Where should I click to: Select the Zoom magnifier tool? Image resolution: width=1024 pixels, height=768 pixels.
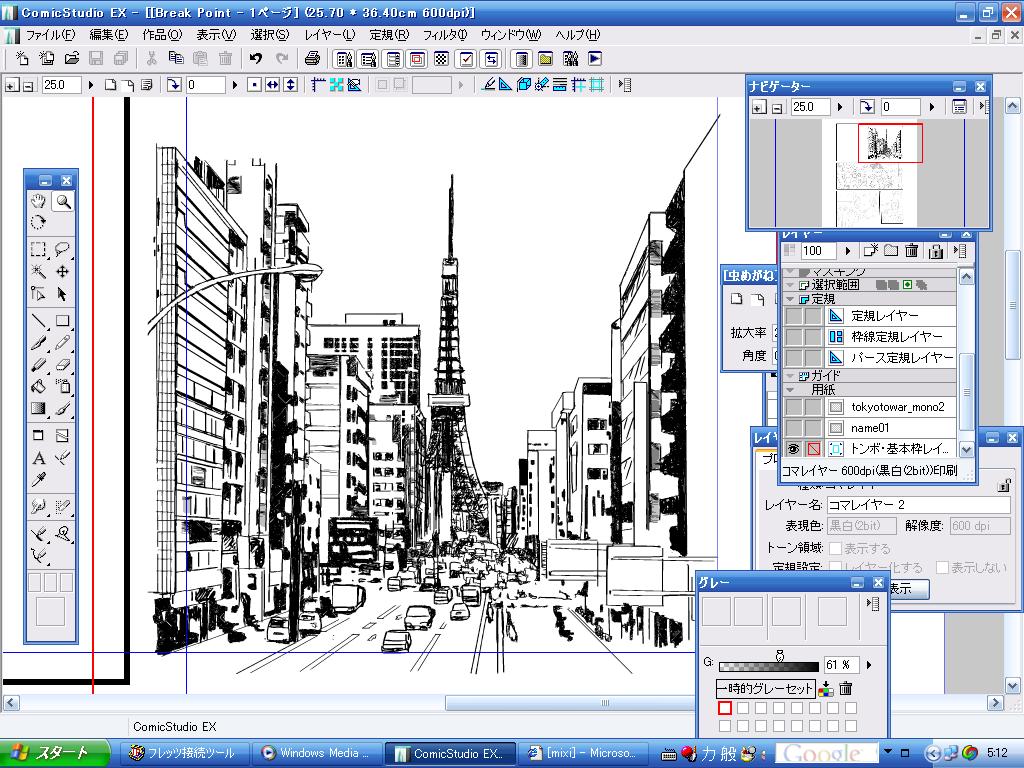tap(63, 201)
